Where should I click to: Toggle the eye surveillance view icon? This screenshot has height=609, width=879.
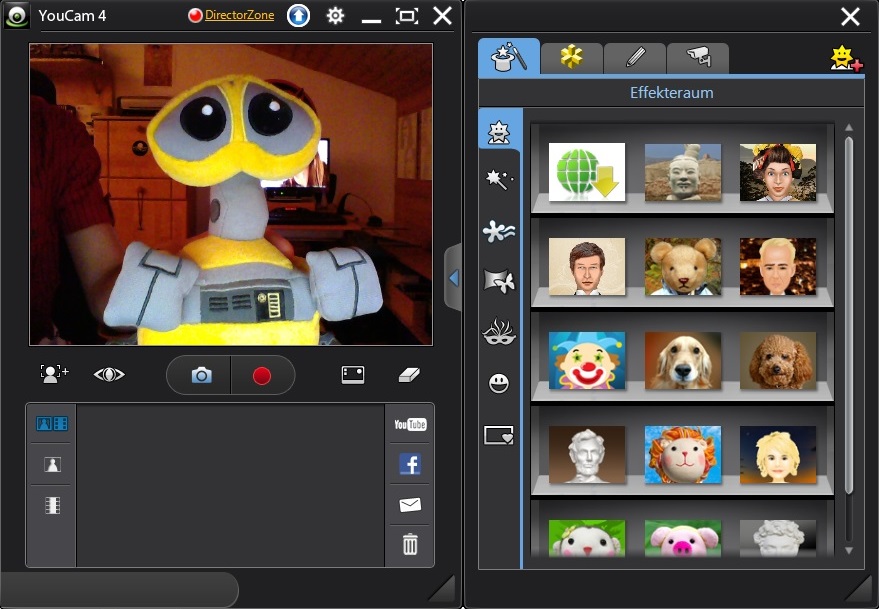[109, 374]
